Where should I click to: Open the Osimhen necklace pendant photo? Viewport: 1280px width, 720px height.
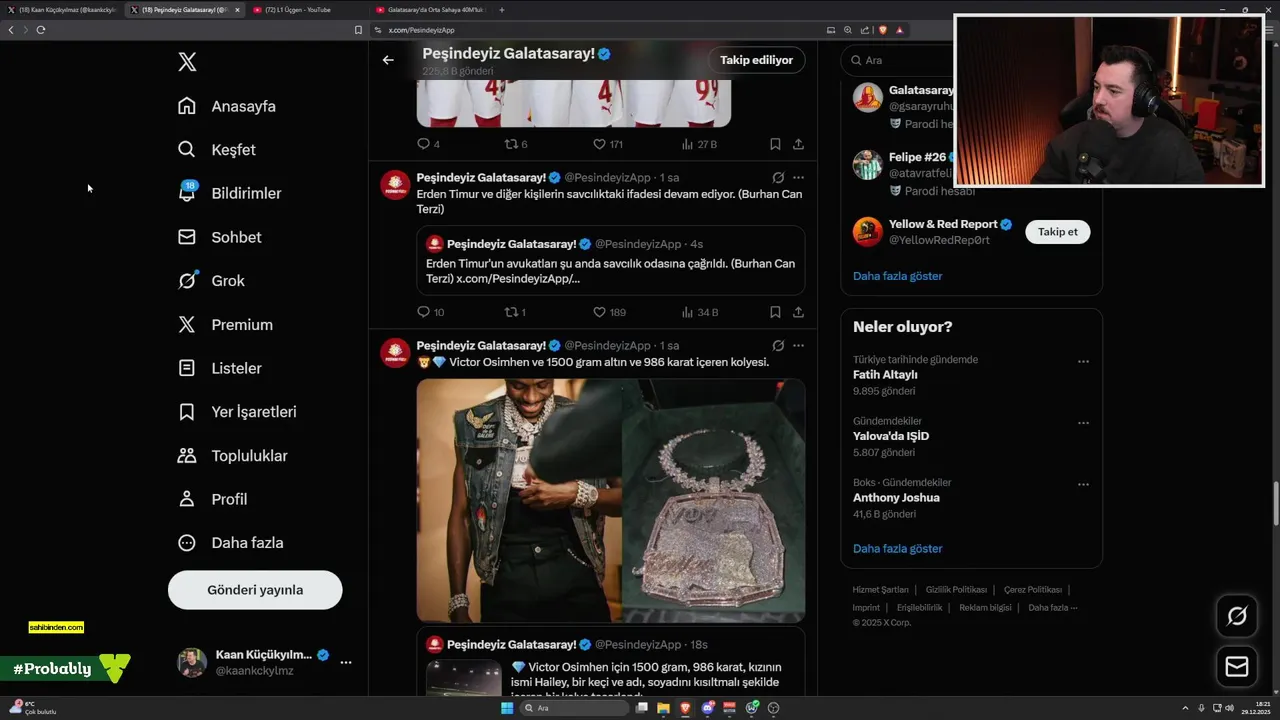(714, 500)
